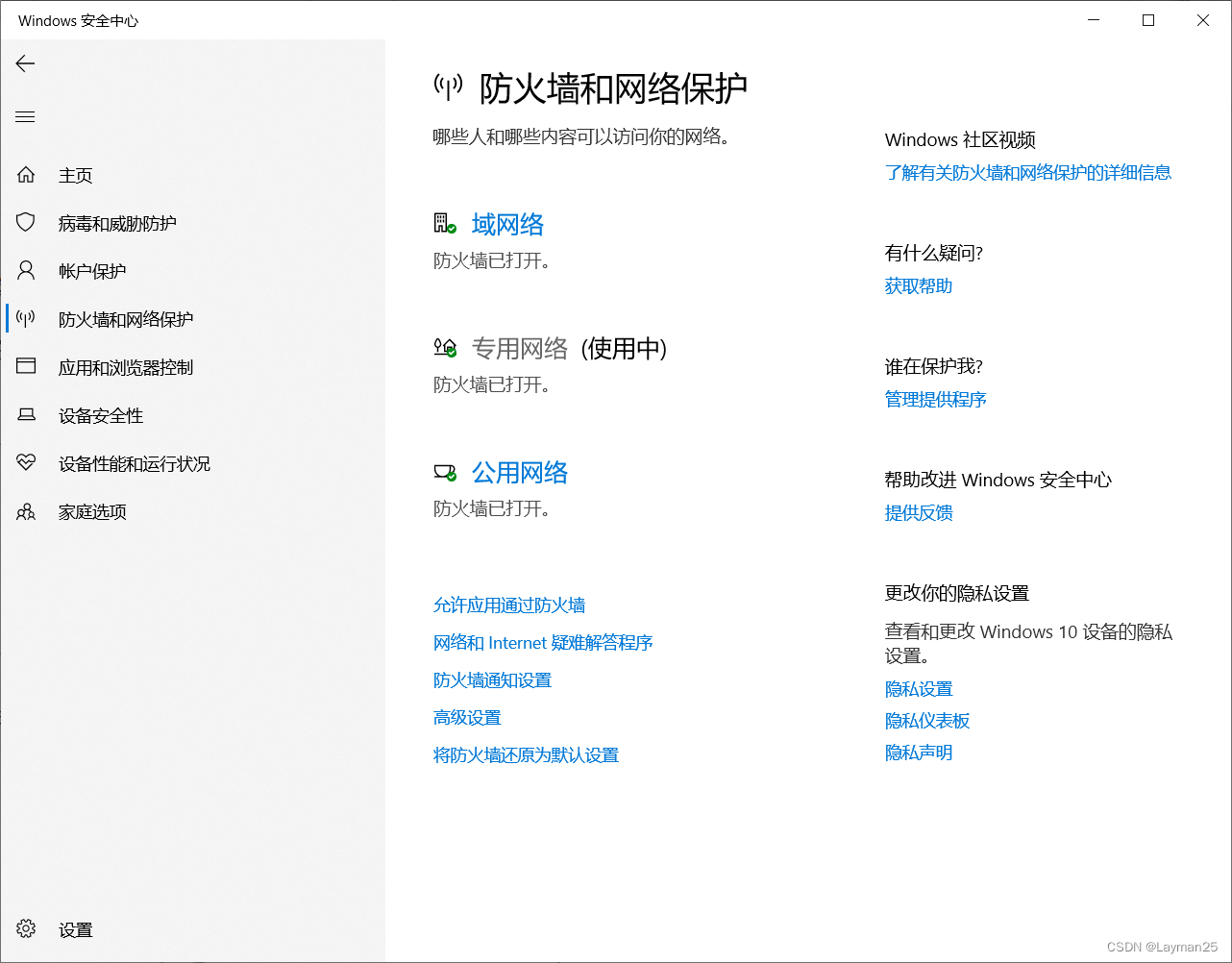Screen dimensions: 1232x963
Task: Click the 管理提供程序 link
Action: (936, 399)
